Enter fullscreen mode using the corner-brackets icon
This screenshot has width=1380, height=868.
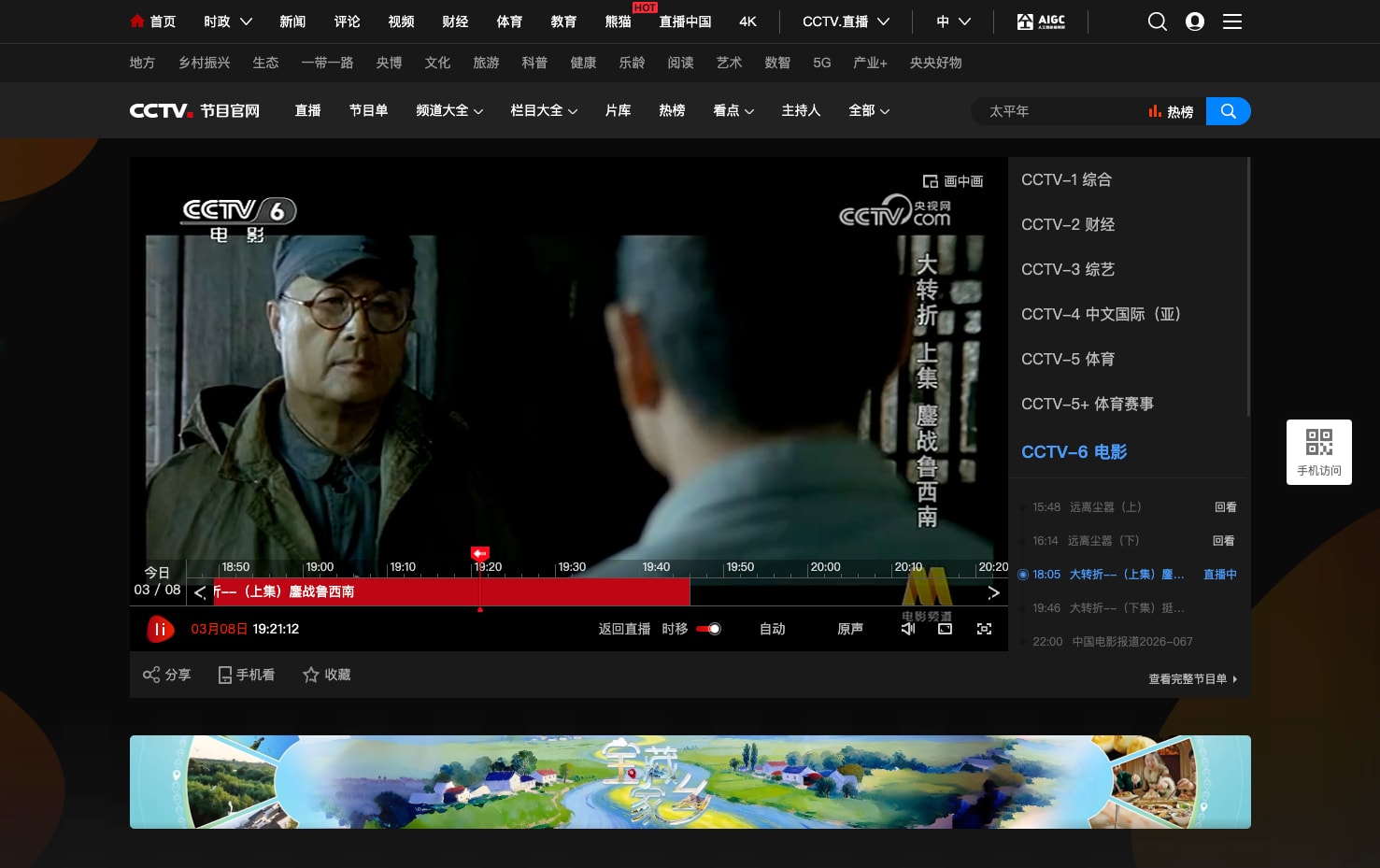(x=984, y=629)
